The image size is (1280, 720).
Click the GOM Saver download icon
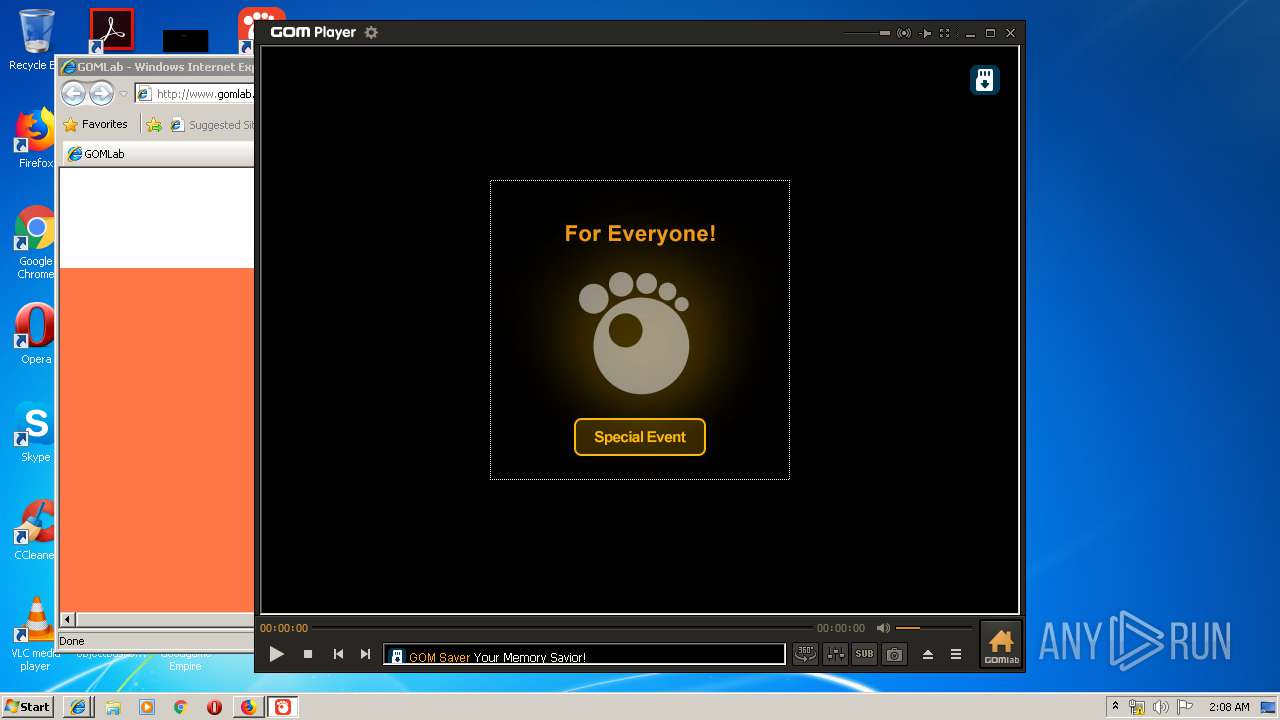(x=985, y=80)
